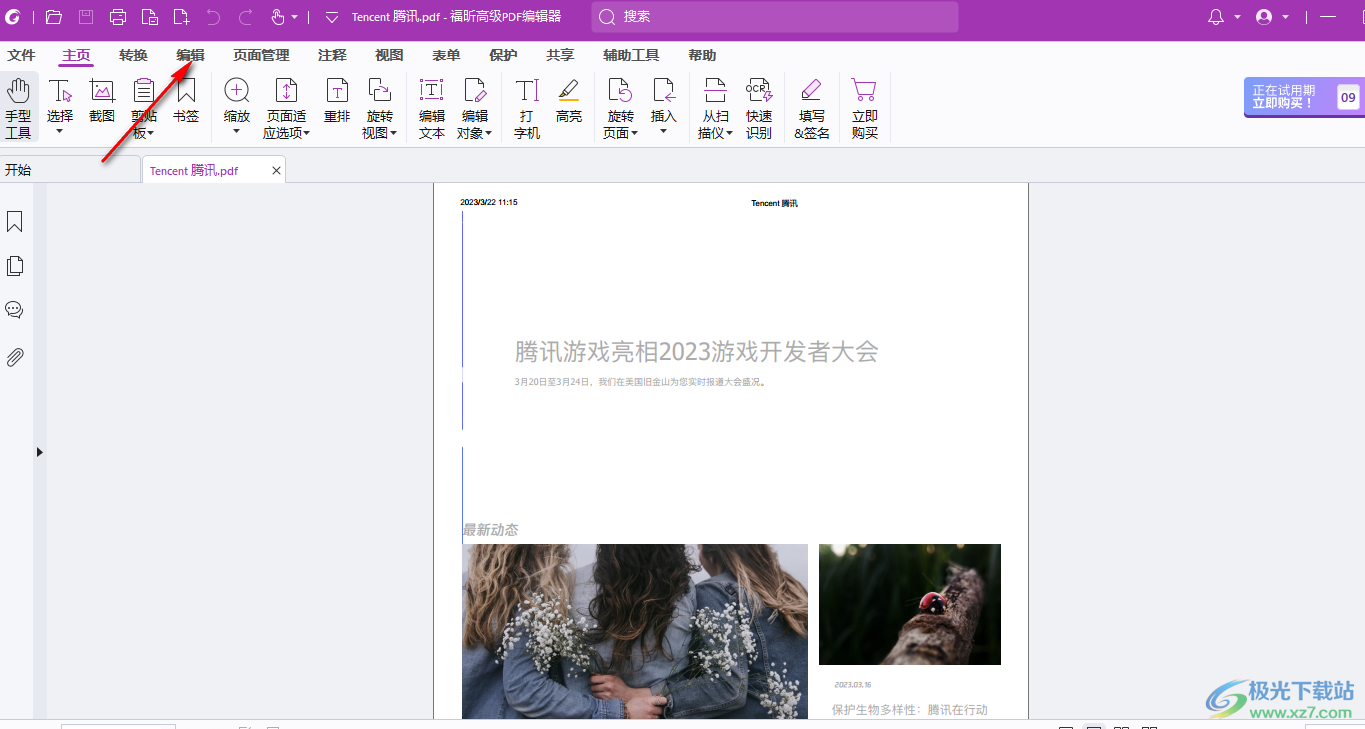This screenshot has width=1365, height=729.
Task: Click the 快速识别 OCR button
Action: tap(759, 109)
